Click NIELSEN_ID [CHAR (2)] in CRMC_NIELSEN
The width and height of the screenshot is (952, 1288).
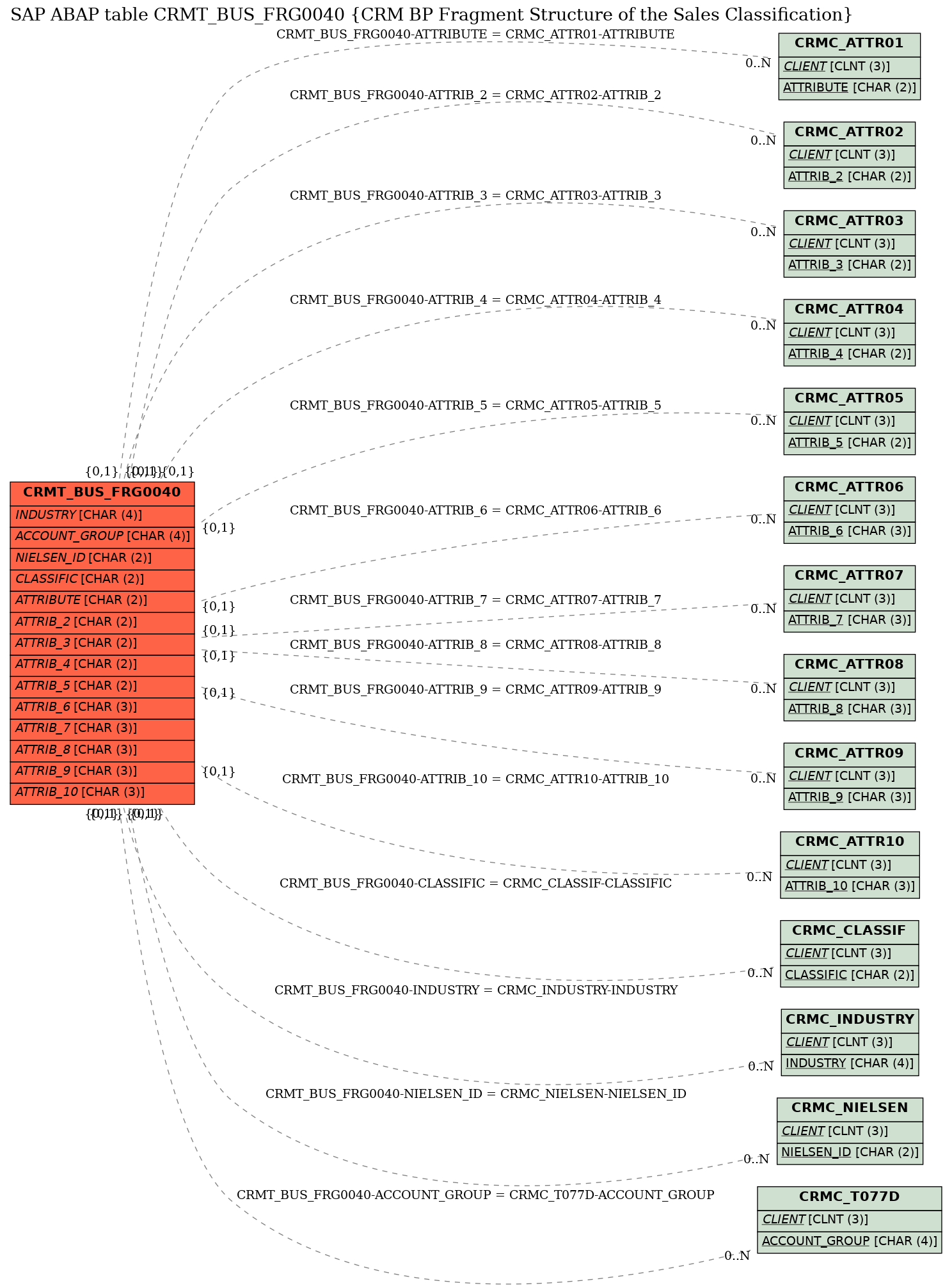pyautogui.click(x=850, y=1153)
